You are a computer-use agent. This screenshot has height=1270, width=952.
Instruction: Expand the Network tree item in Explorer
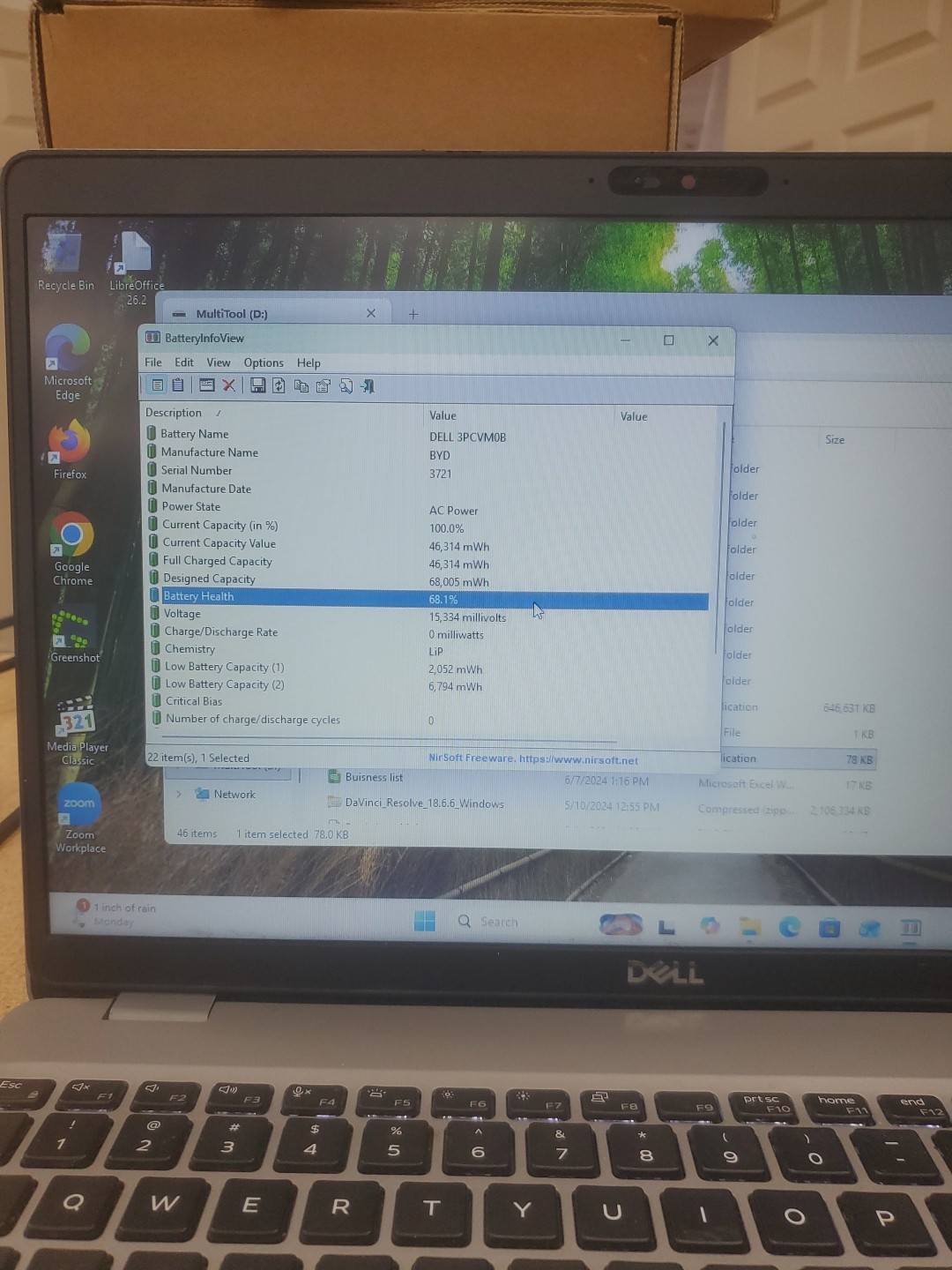pos(179,794)
